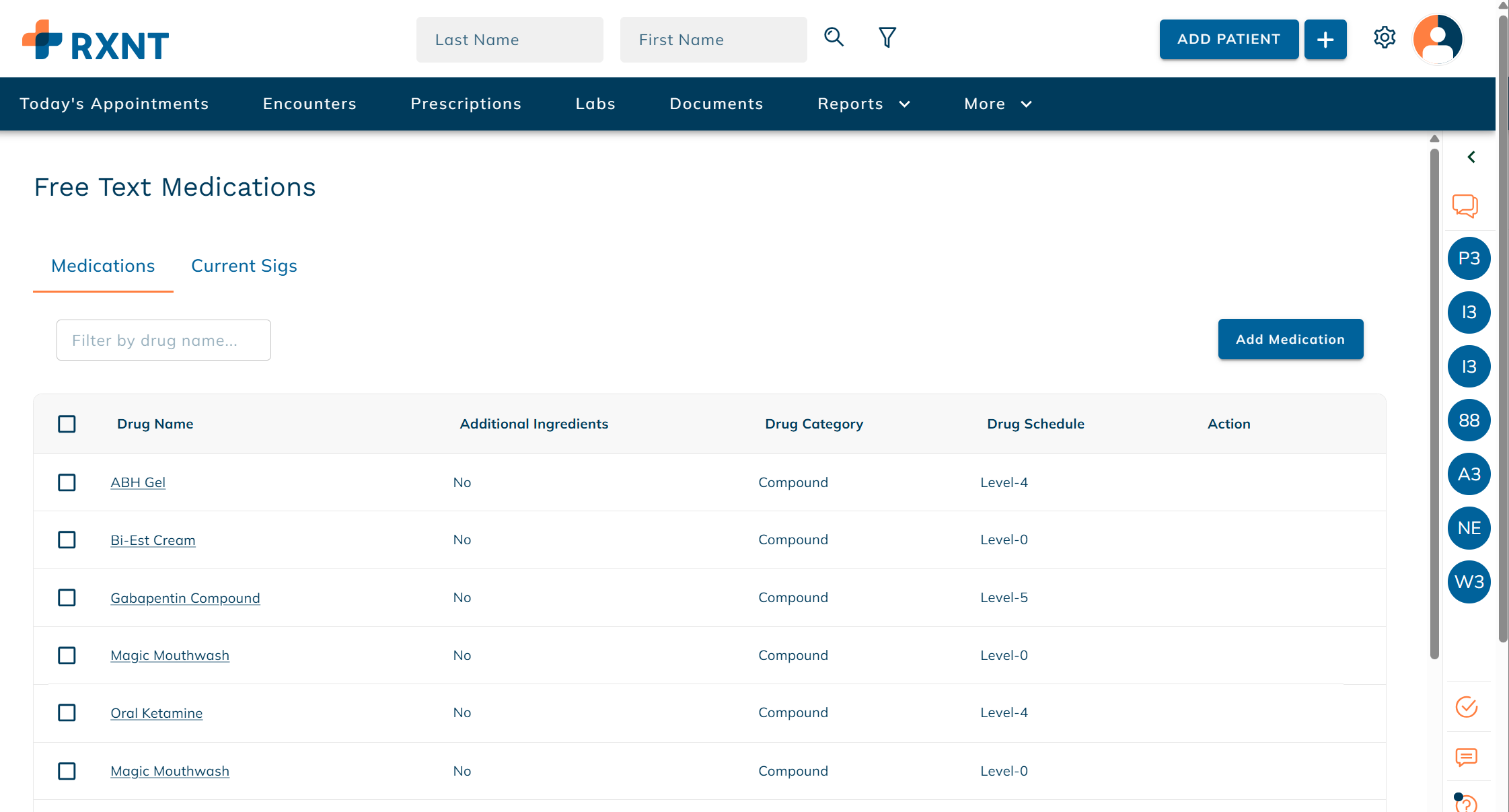Open the filter funnel icon
Viewport: 1509px width, 812px height.
886,38
